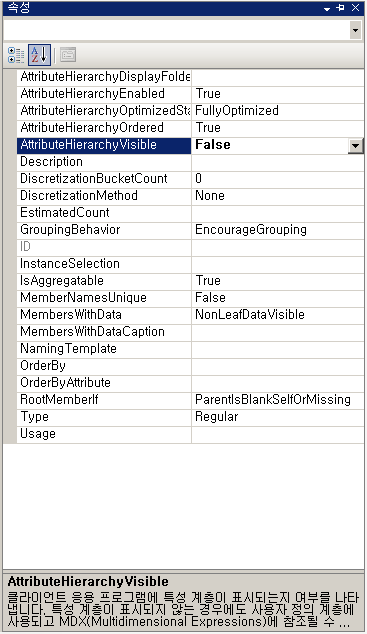Select the RootMemberIf property
Viewport: 367px width, 634px height.
(104, 399)
